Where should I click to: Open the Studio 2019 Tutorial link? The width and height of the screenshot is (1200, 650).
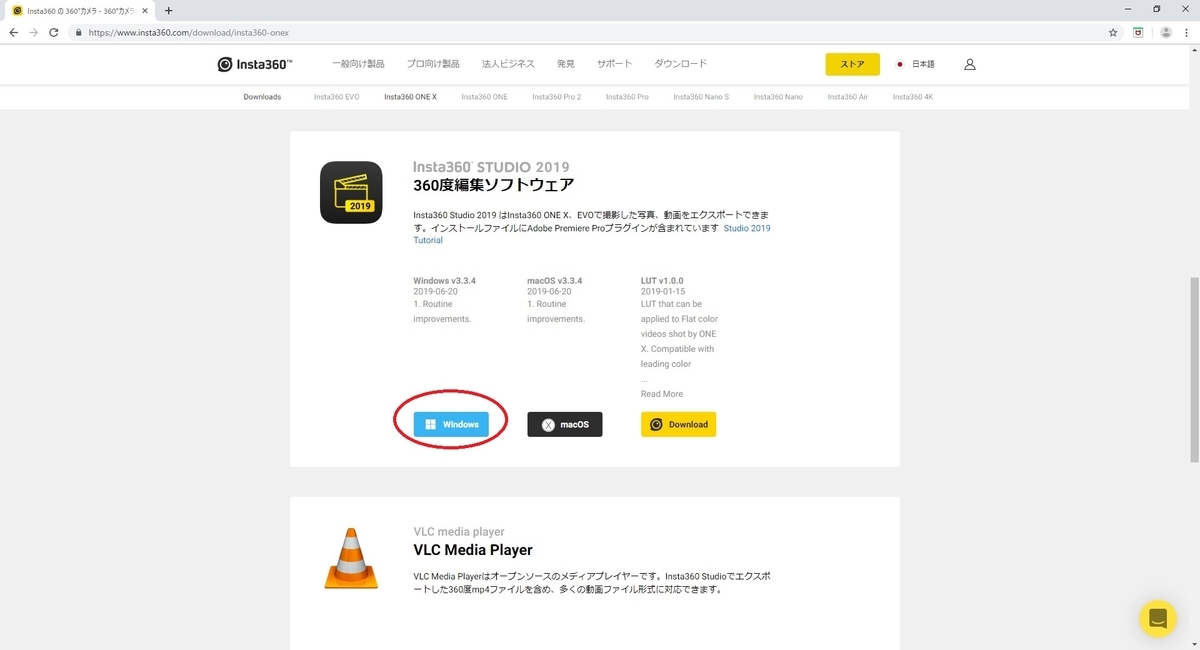pos(592,234)
